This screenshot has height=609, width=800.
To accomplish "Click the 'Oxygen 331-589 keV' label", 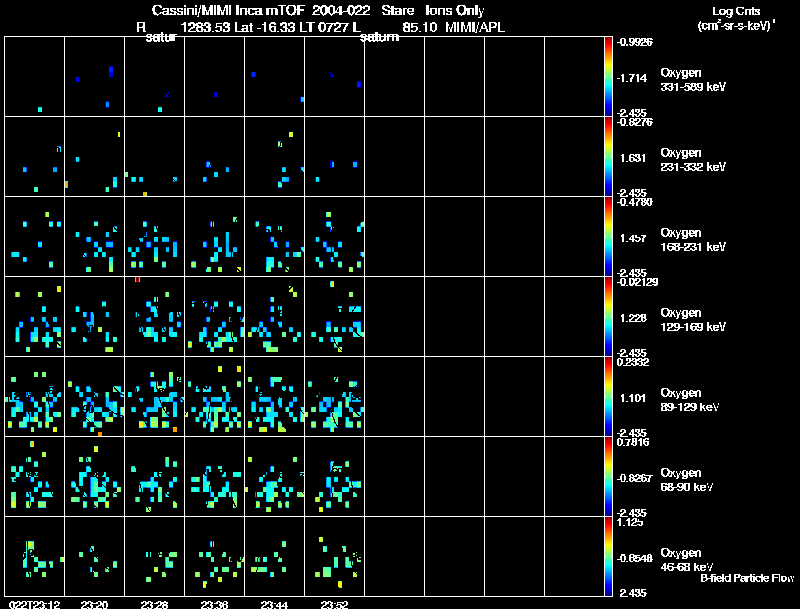I will pyautogui.click(x=693, y=80).
